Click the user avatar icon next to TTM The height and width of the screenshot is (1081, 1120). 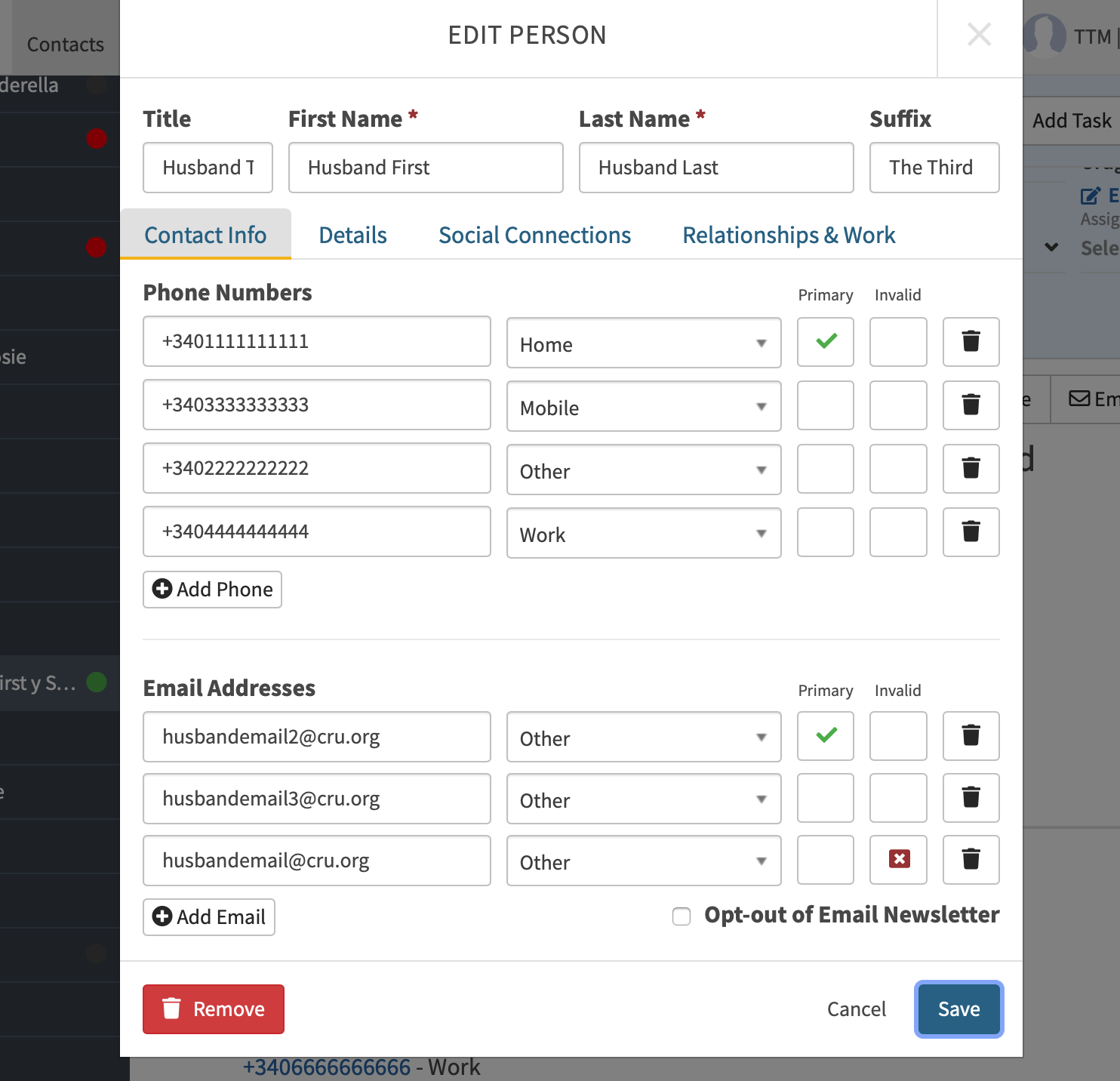(x=1046, y=35)
